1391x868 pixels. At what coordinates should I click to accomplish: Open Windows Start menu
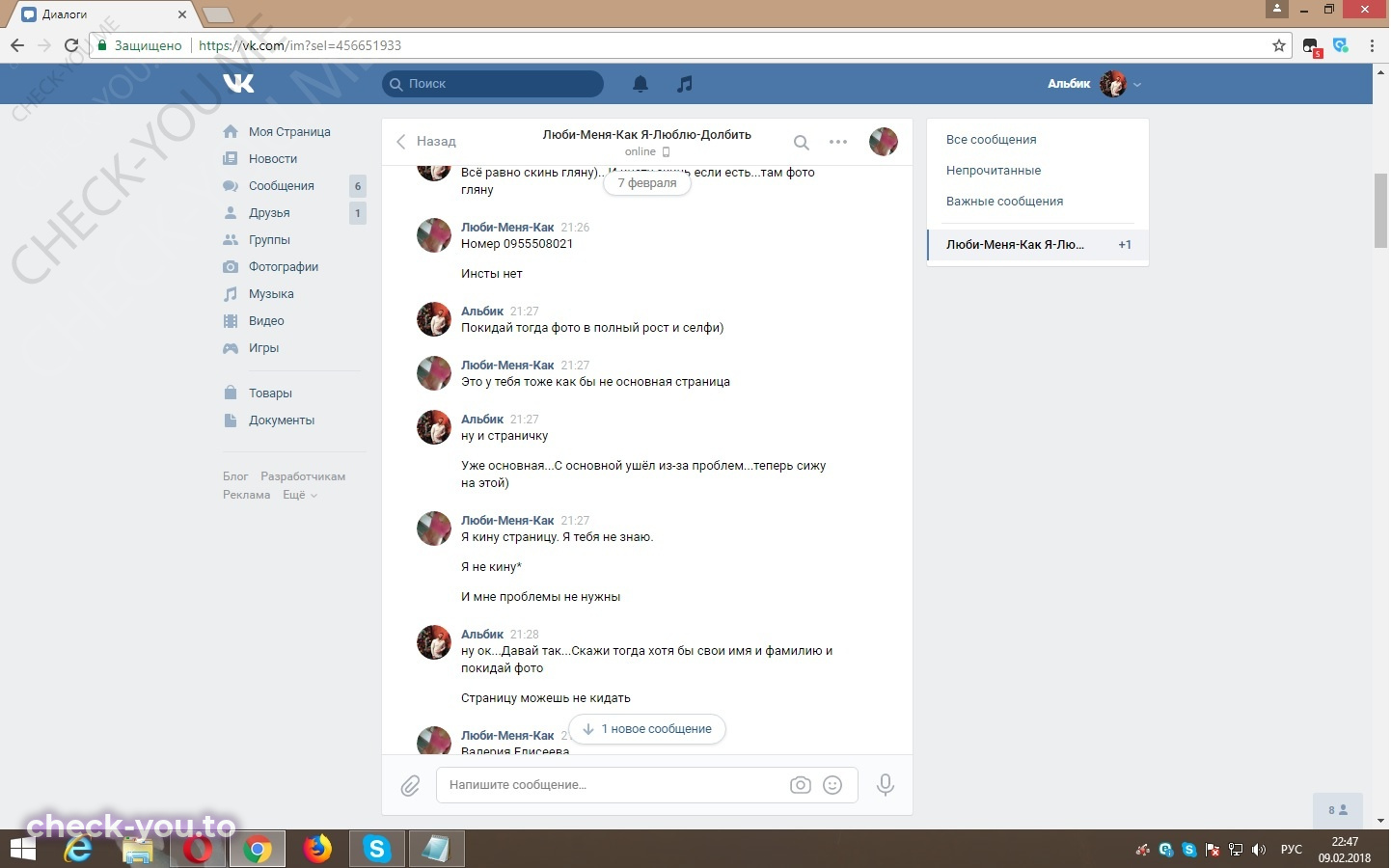[x=23, y=850]
